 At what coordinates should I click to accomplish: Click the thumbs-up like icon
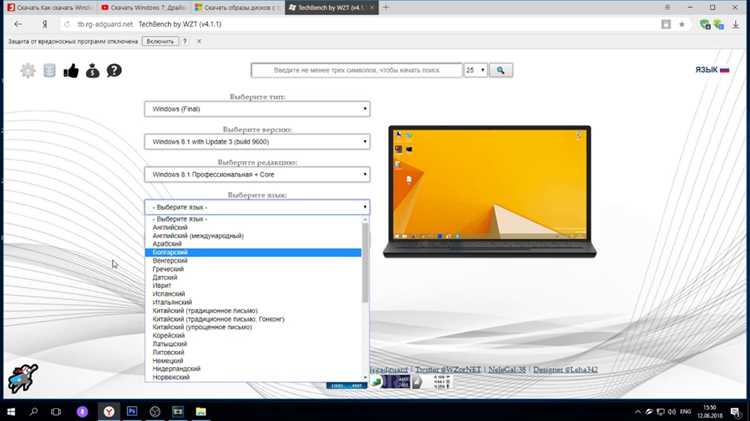(x=71, y=71)
